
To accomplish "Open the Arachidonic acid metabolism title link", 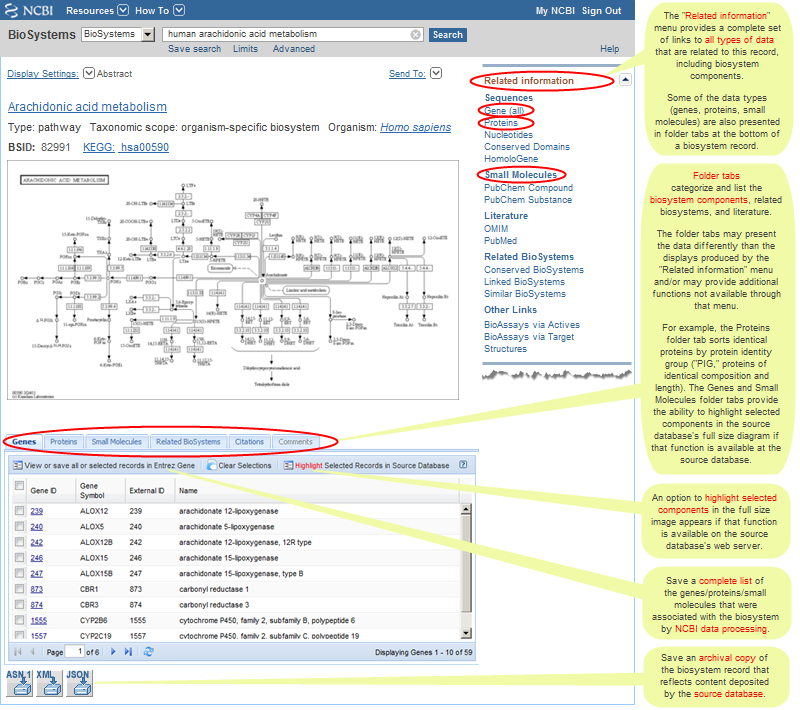I will (x=87, y=107).
